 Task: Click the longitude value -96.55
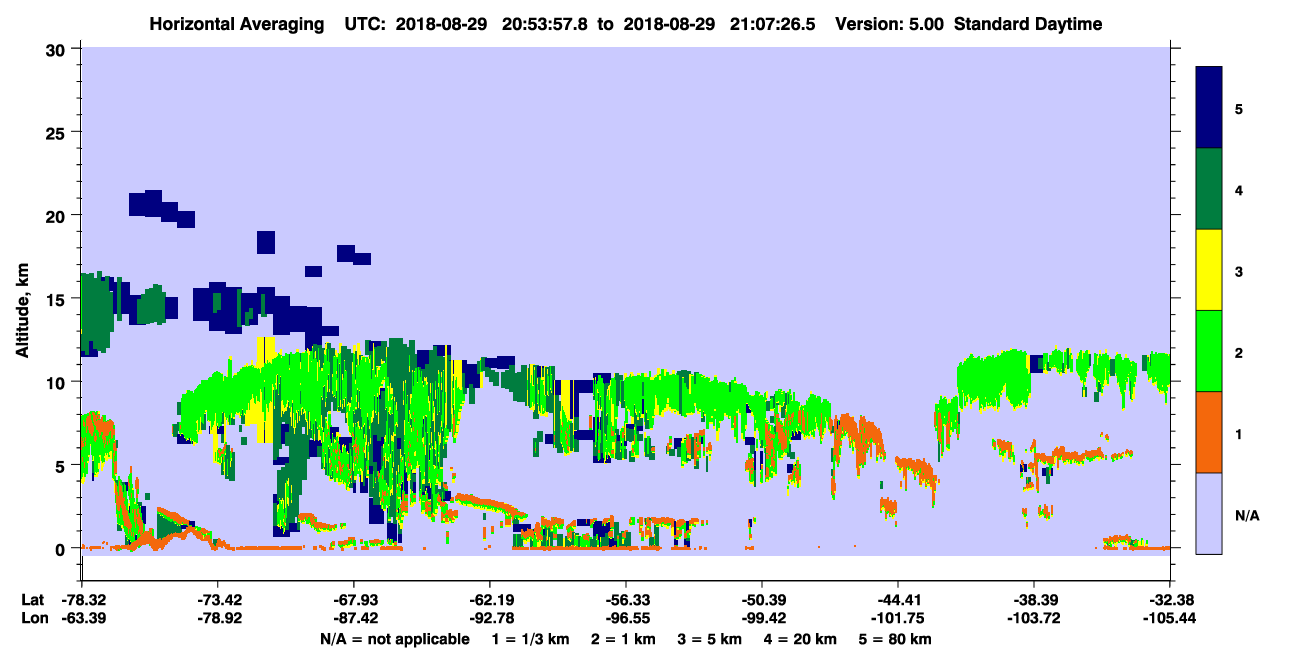(626, 618)
